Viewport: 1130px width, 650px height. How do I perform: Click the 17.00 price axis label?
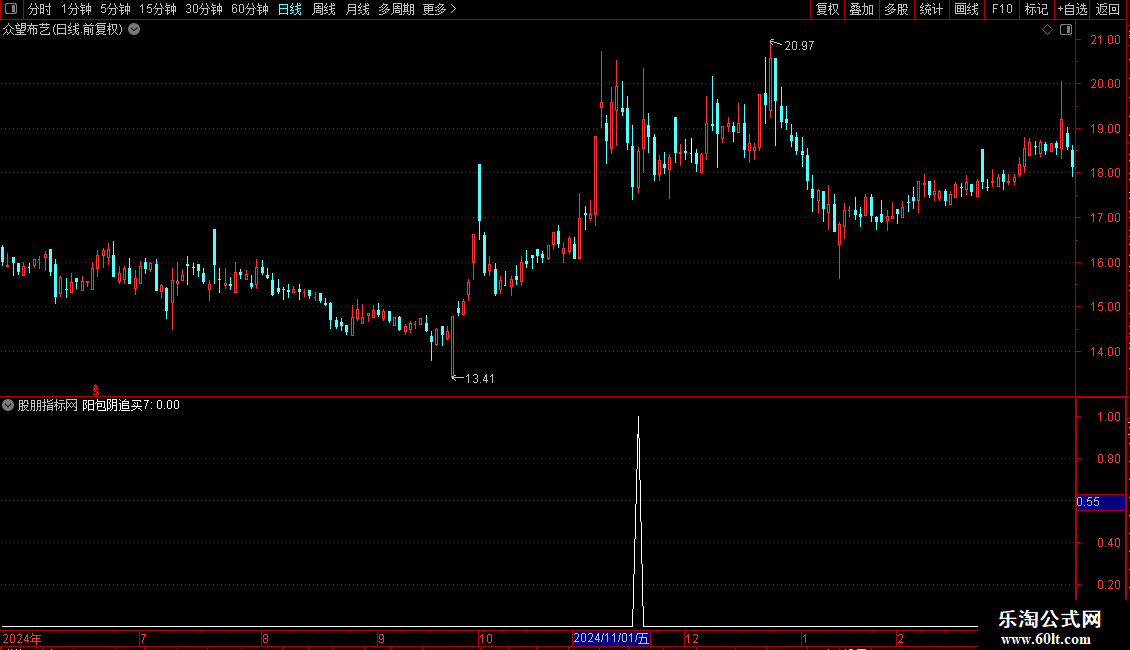(x=1105, y=218)
